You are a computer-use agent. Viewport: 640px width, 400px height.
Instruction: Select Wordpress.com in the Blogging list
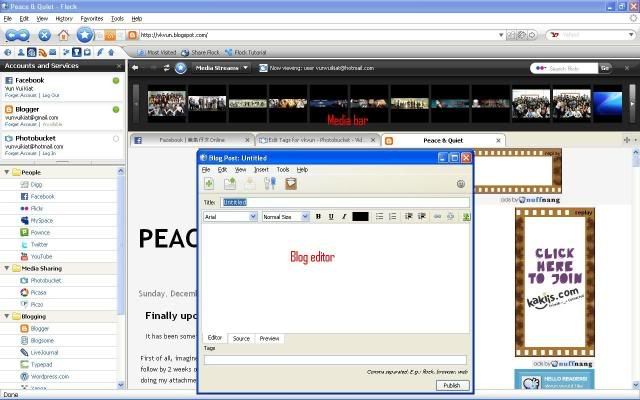tap(49, 376)
